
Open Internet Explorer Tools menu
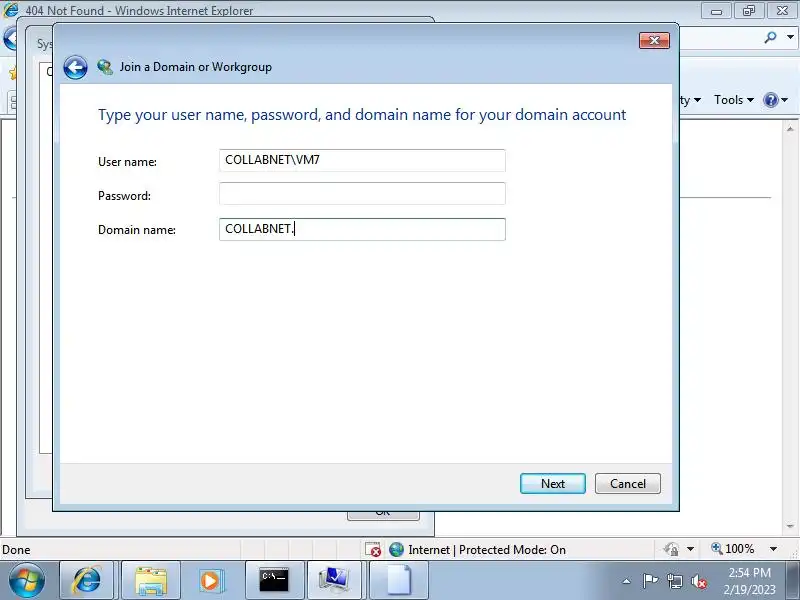[x=734, y=99]
